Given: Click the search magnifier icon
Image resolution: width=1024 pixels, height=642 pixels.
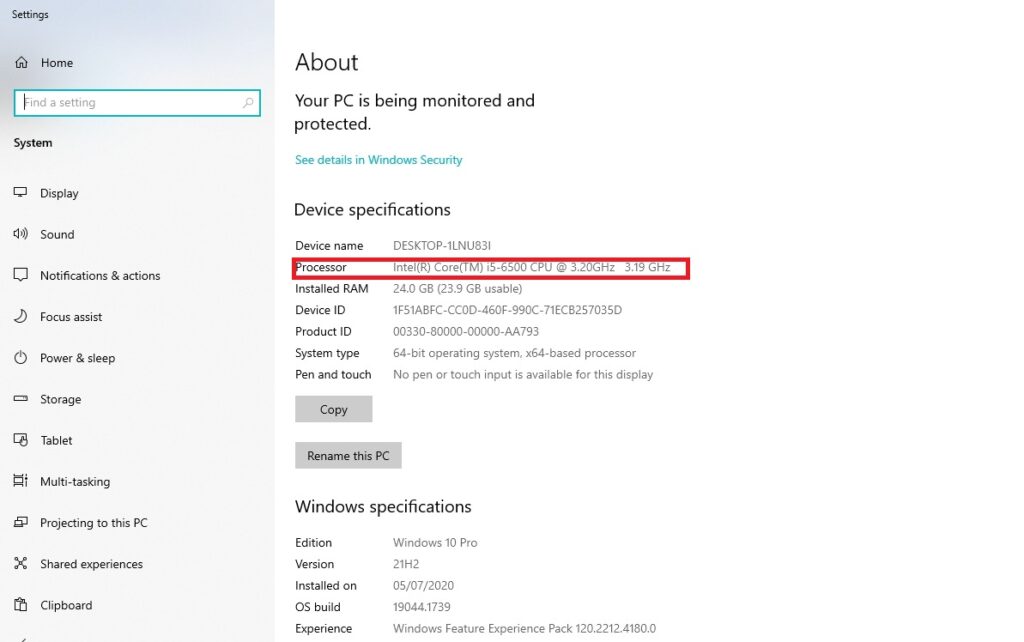Looking at the screenshot, I should pos(248,103).
